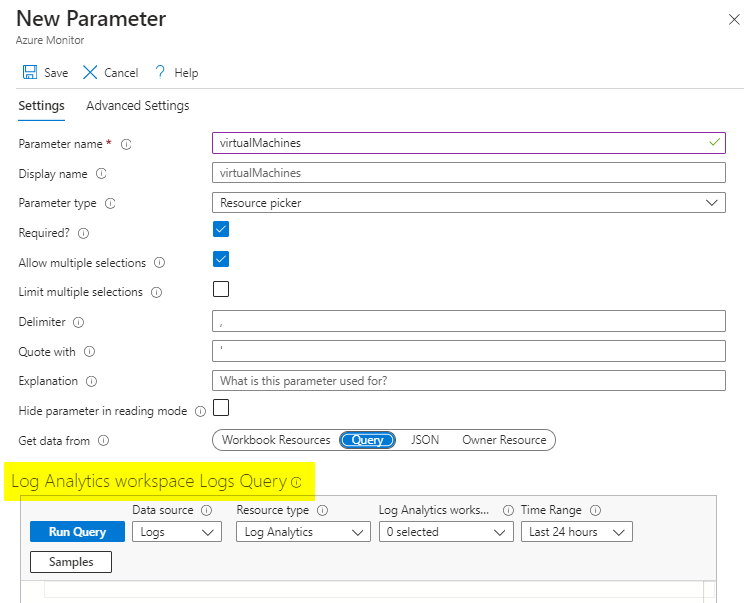Click the Save button label
This screenshot has height=603, width=744.
tap(56, 73)
